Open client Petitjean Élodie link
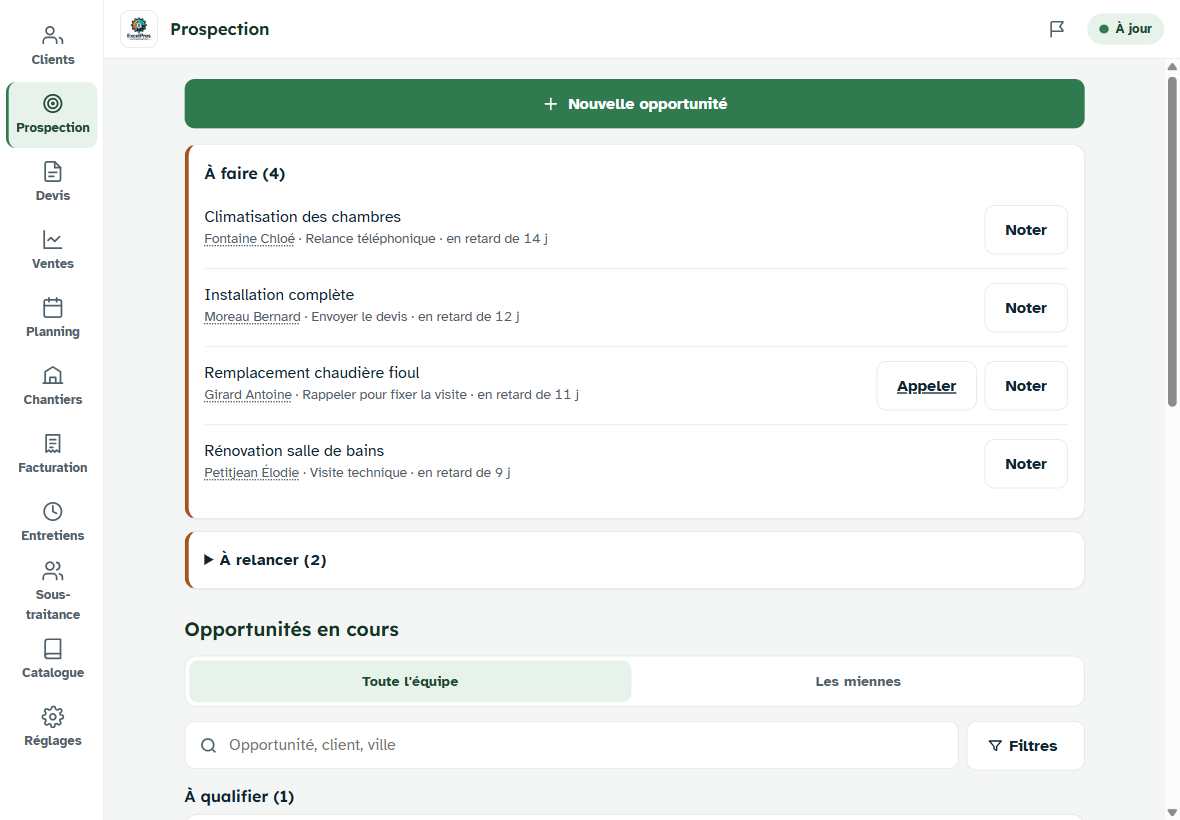This screenshot has width=1180, height=820. 251,472
